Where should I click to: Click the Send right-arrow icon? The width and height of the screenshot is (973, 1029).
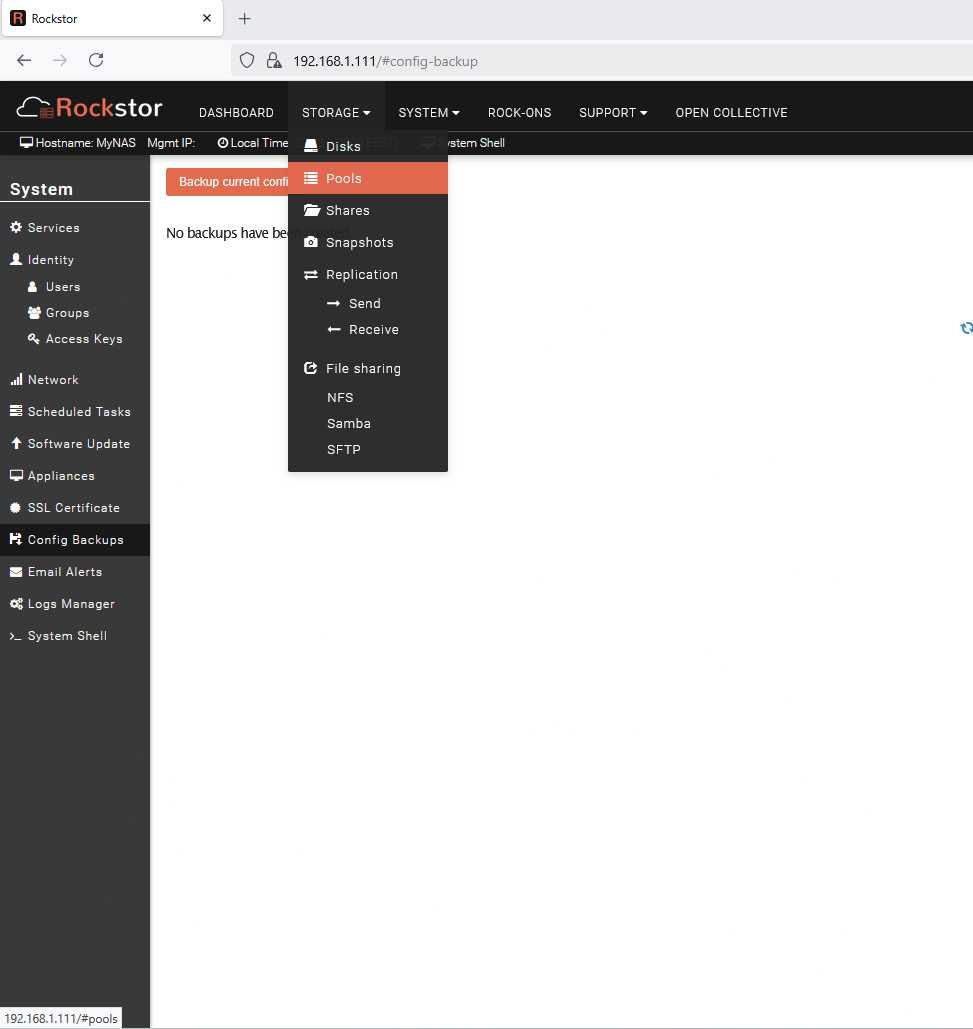[333, 303]
